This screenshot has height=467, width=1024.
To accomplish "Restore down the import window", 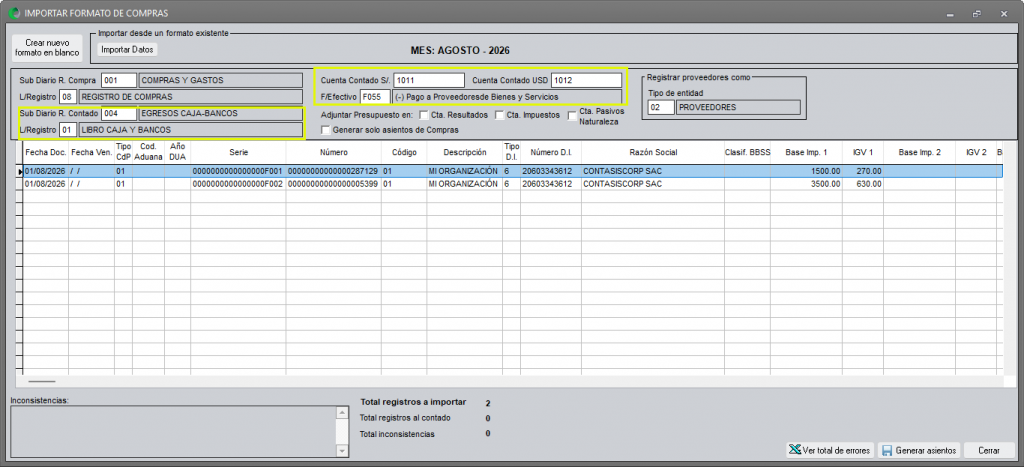I will coord(977,13).
